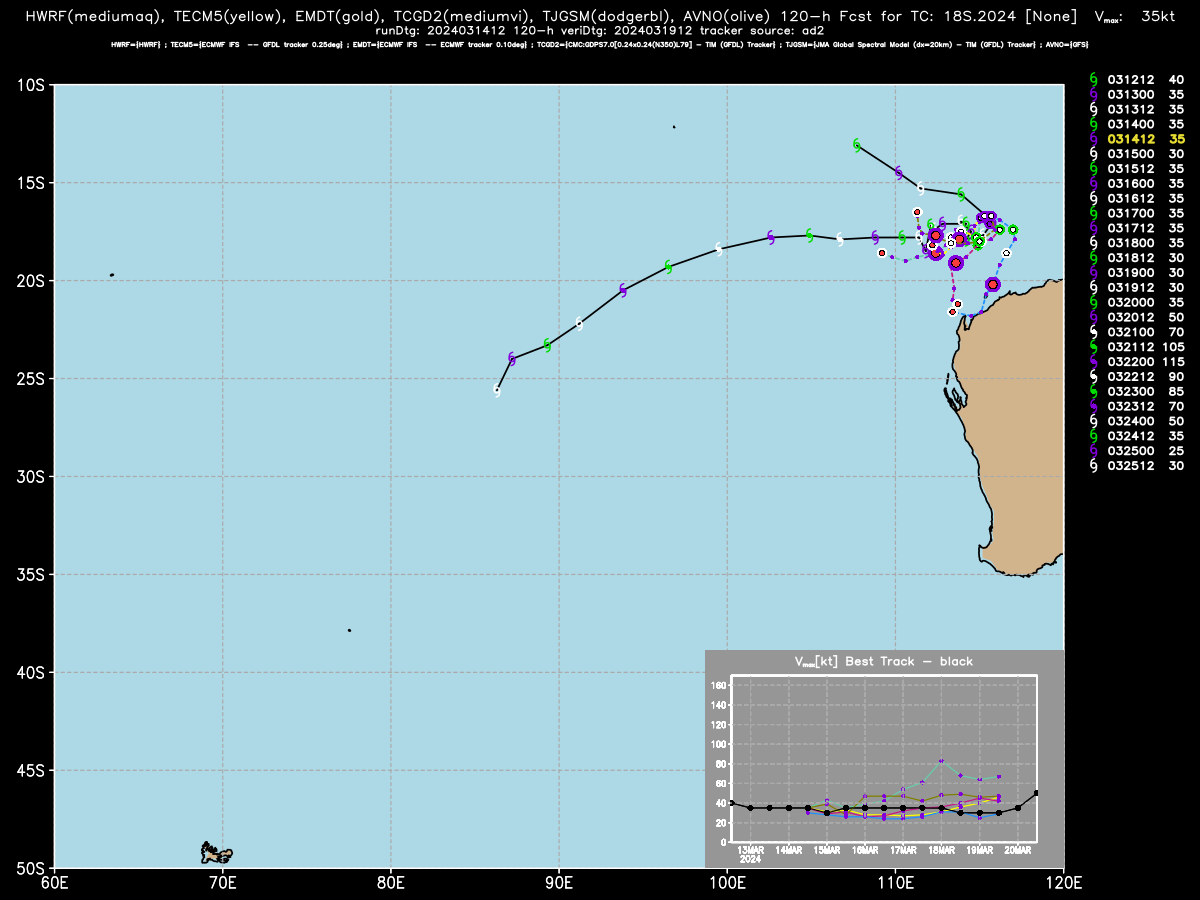Click the Kerguelen islands landmass near 50S
Viewport: 1200px width, 900px height.
[216, 853]
